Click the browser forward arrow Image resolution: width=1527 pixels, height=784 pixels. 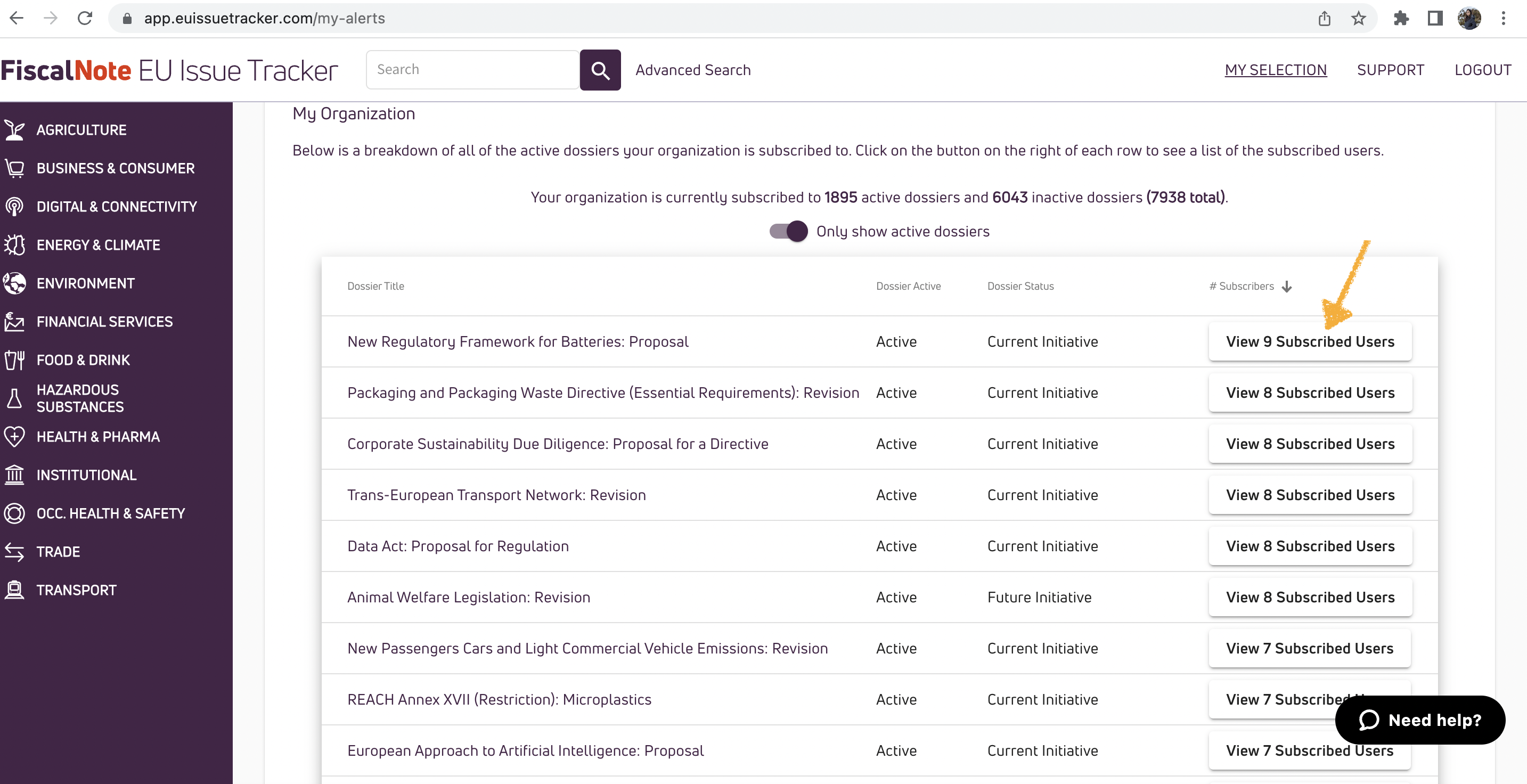click(51, 18)
